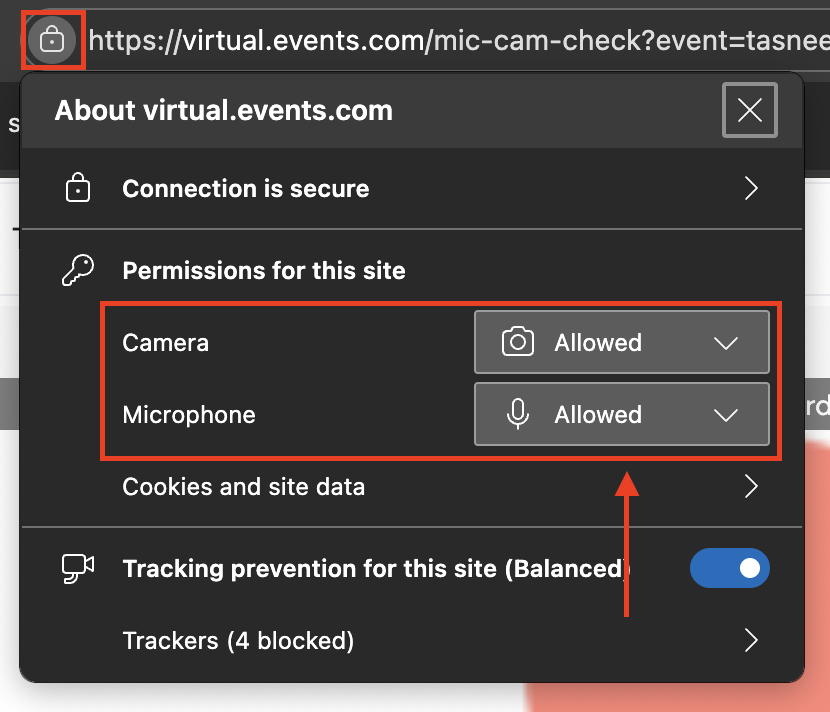Click the lock icon beside Connection is secure
The image size is (830, 712).
(x=78, y=188)
